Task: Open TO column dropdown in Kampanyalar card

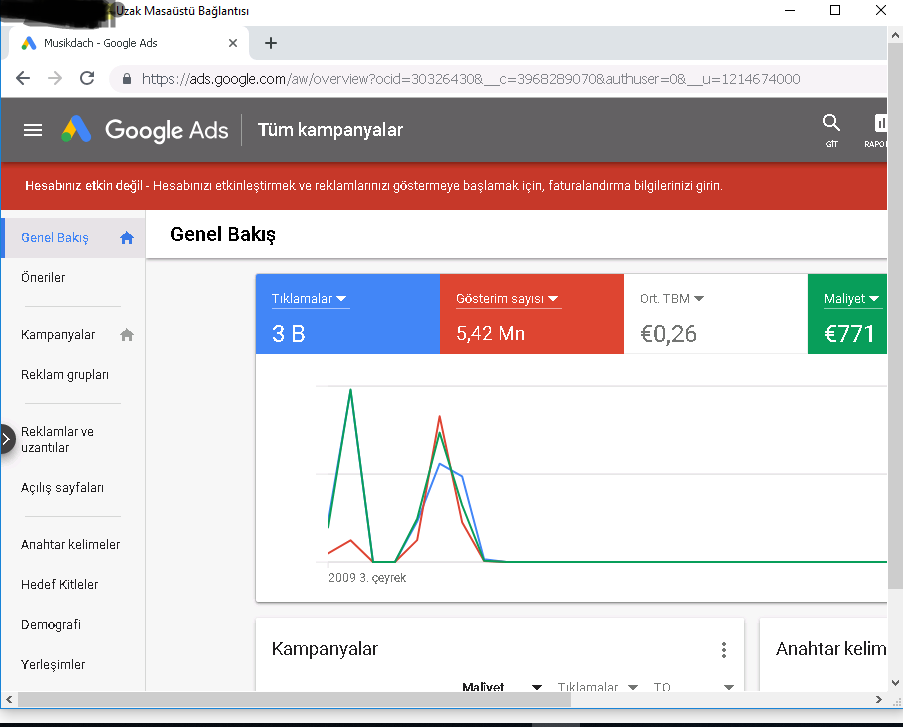Action: [x=729, y=687]
